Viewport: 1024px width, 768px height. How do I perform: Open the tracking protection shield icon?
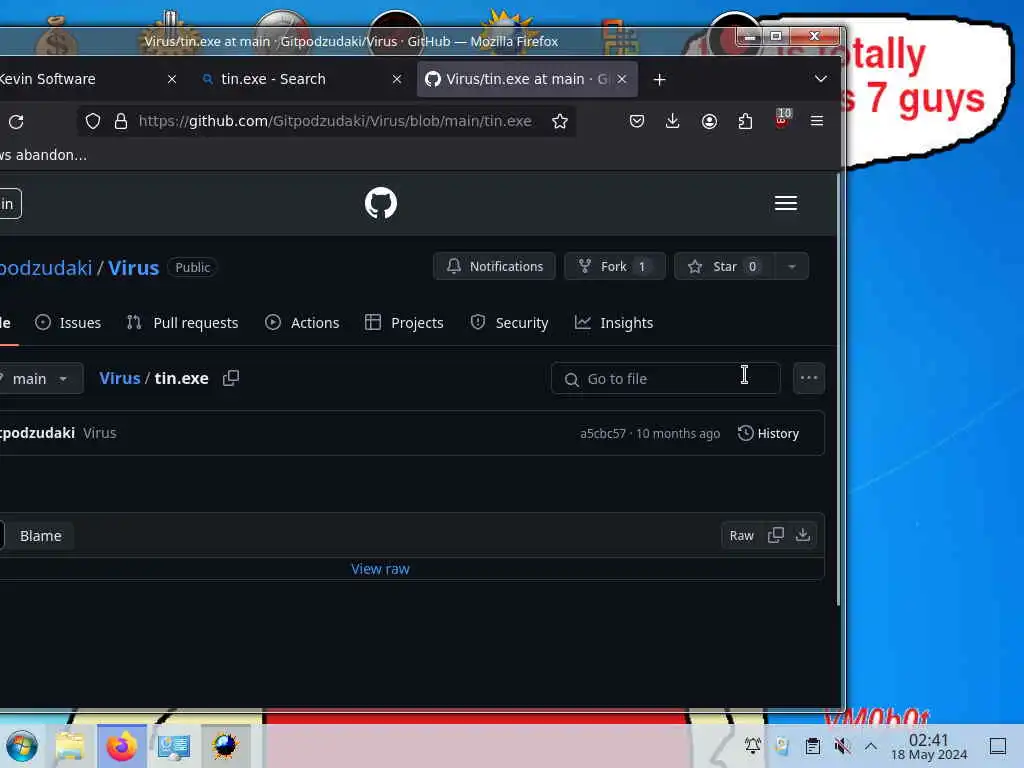[93, 121]
